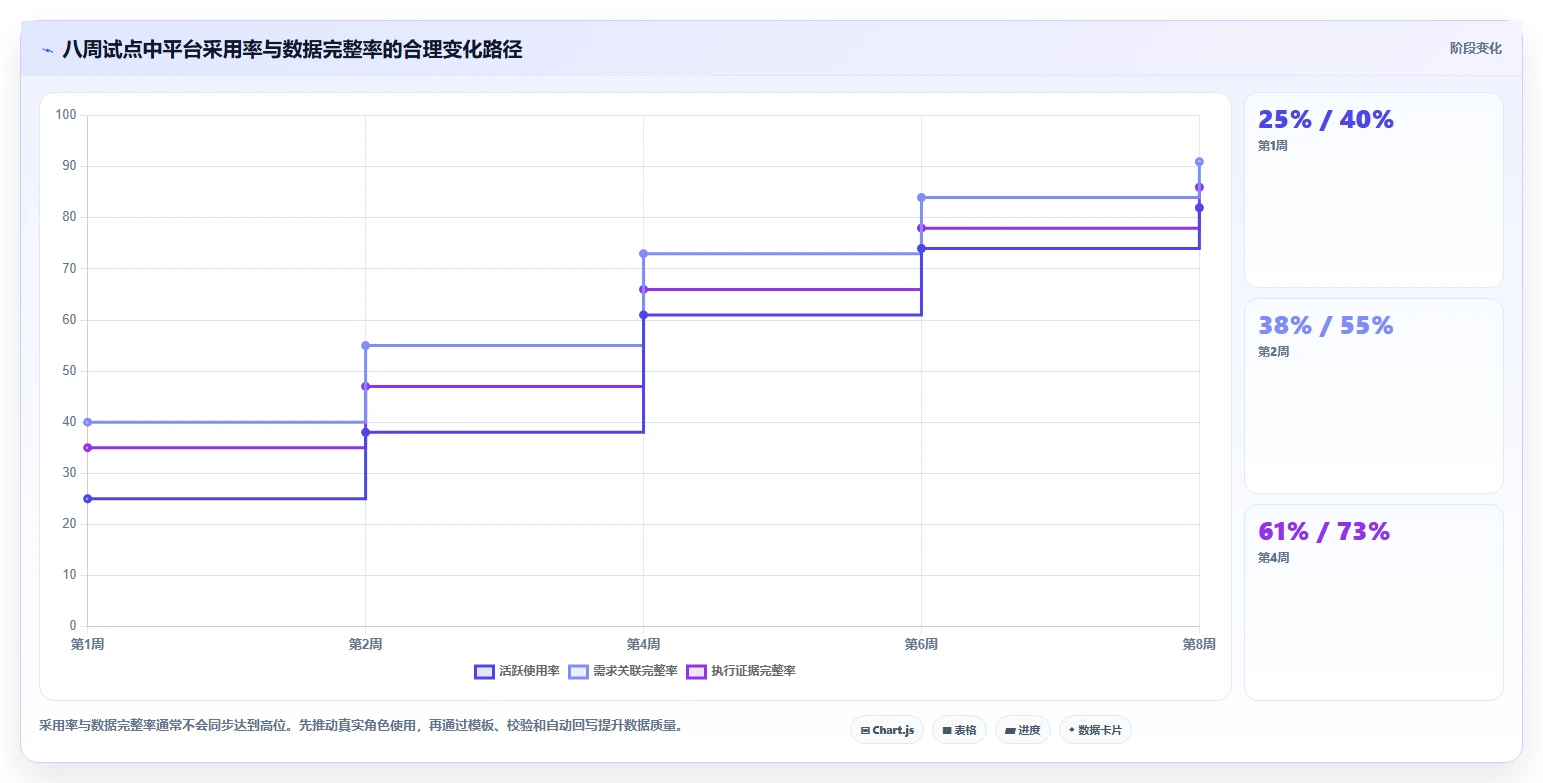
Task: Click the Chart.js pill
Action: tap(887, 730)
